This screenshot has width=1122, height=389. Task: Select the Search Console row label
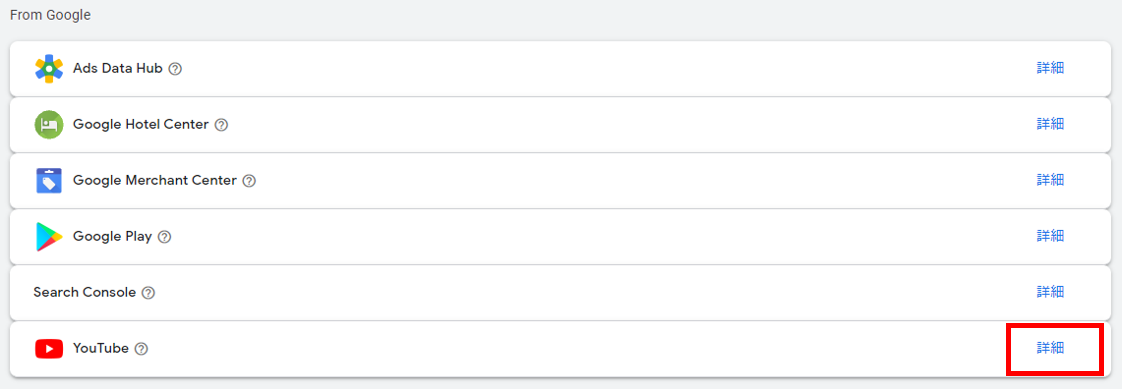pos(84,292)
